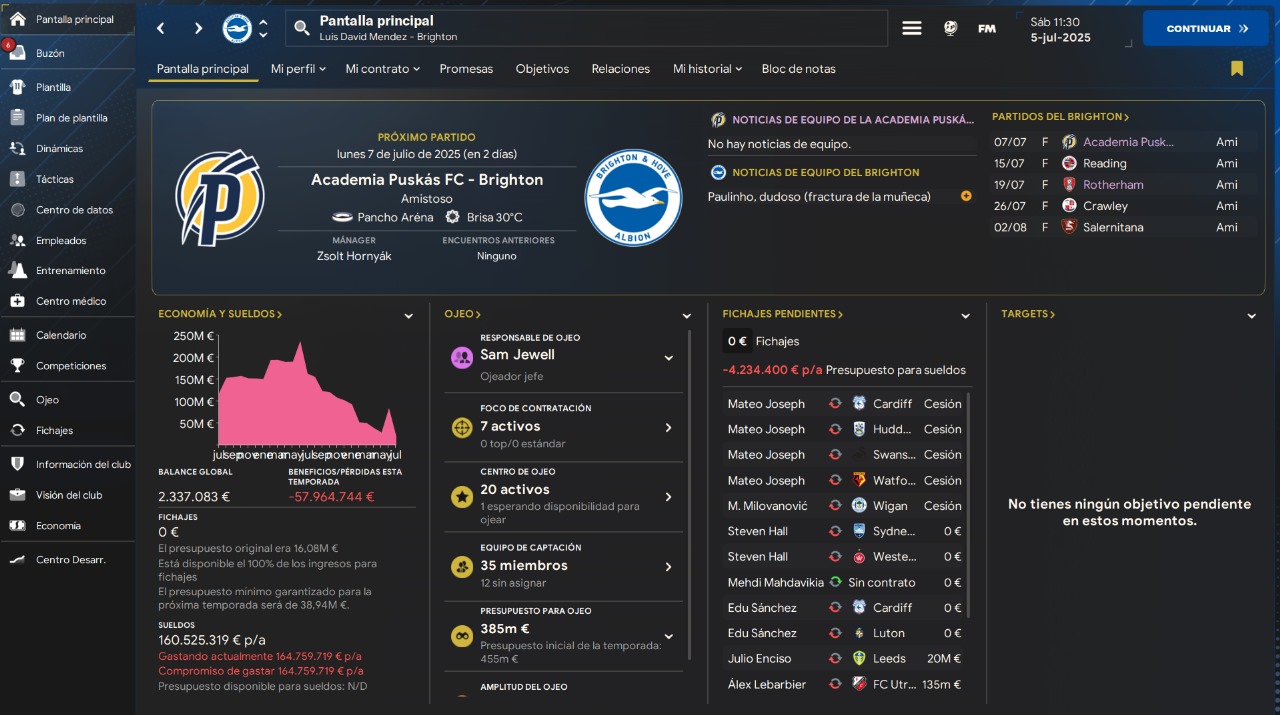Open Economía icon in sidebar
Screen dimensions: 1280x715
coord(17,526)
